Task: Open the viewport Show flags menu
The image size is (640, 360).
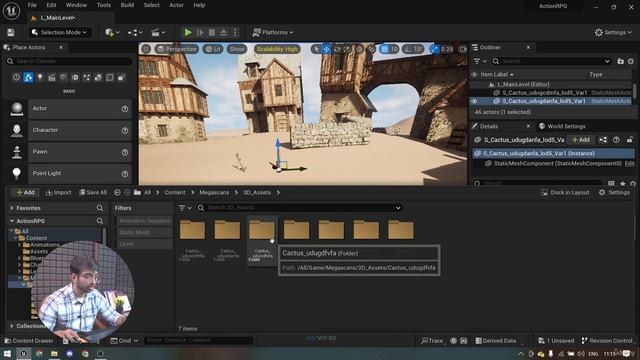Action: pyautogui.click(x=237, y=49)
